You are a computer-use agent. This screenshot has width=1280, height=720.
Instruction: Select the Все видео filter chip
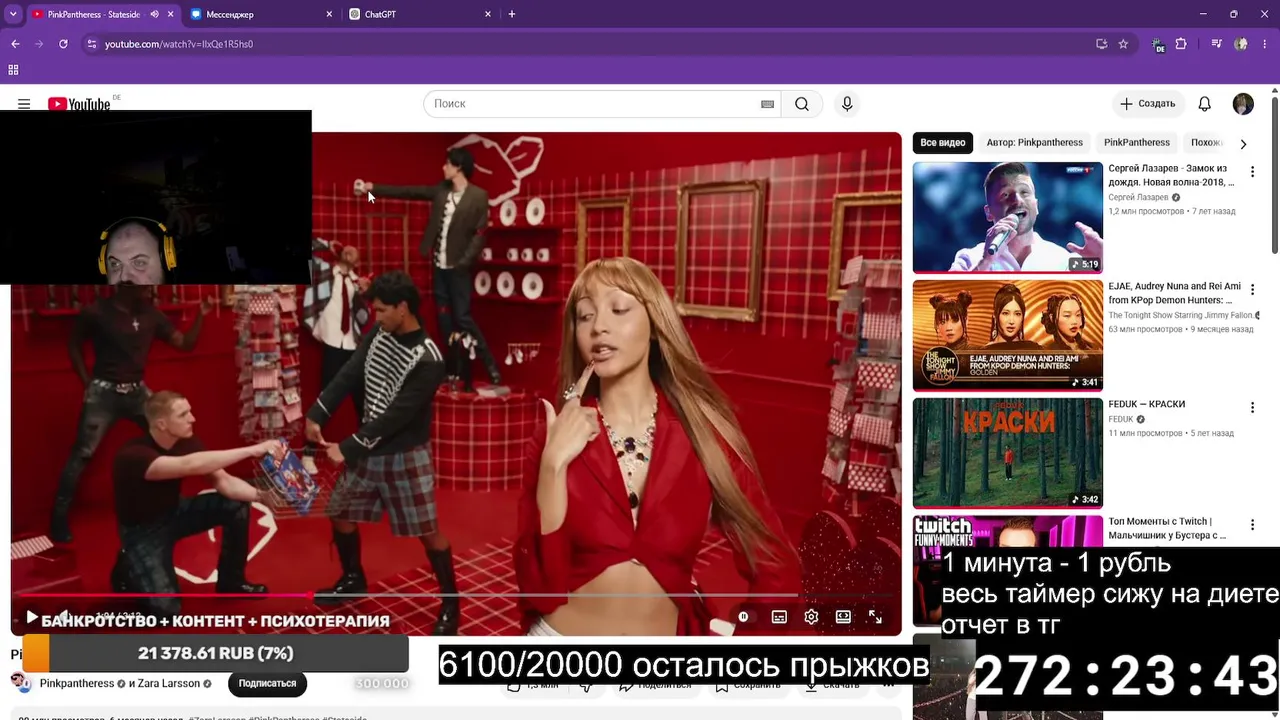pos(943,143)
